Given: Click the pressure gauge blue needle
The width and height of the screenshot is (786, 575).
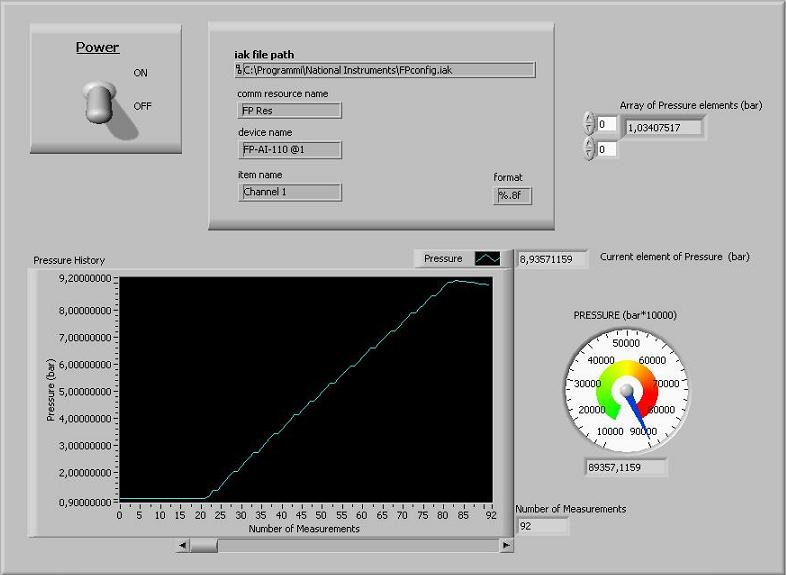Looking at the screenshot, I should coord(639,416).
